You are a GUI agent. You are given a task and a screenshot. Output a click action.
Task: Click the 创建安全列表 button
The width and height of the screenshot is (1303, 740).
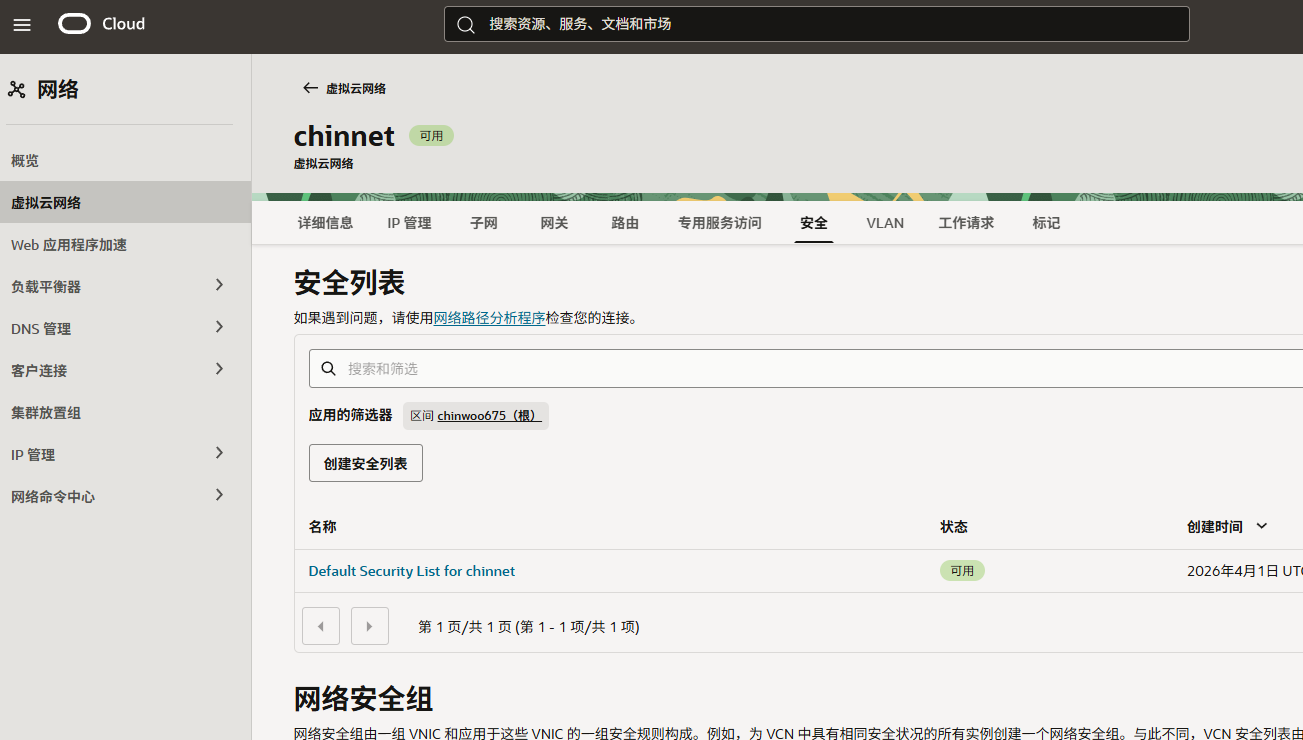[x=366, y=463]
